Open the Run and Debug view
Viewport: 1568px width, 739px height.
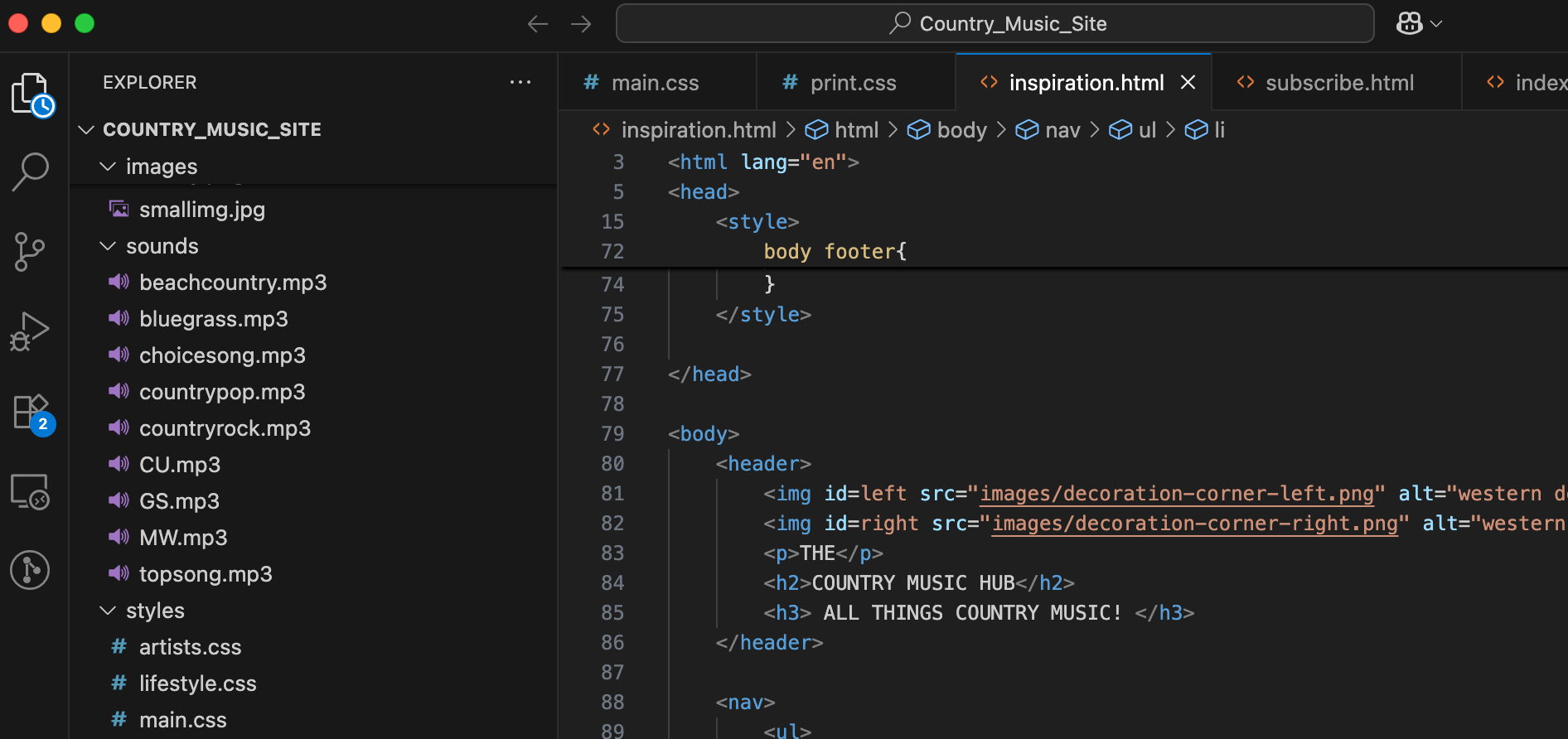30,331
